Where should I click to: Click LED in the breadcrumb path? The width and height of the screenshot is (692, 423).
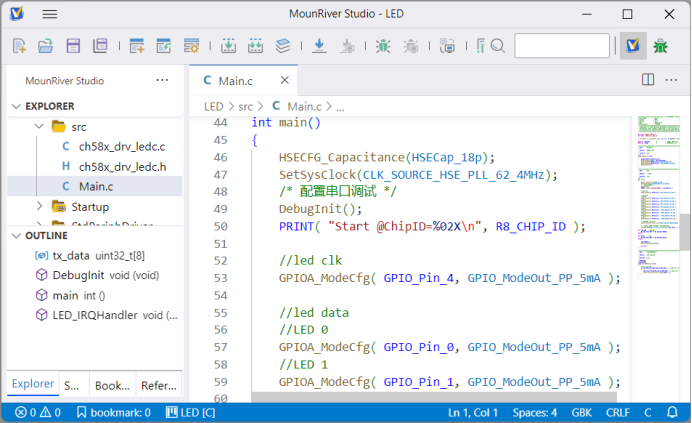click(x=214, y=106)
